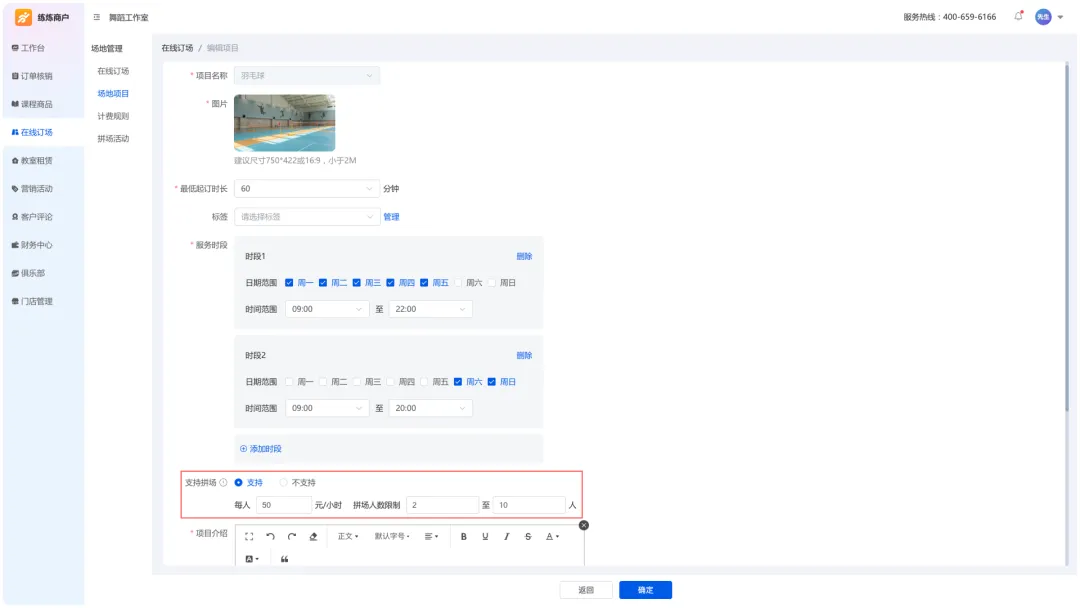Click the eraser clear-format icon
This screenshot has width=1080, height=608.
pos(313,537)
